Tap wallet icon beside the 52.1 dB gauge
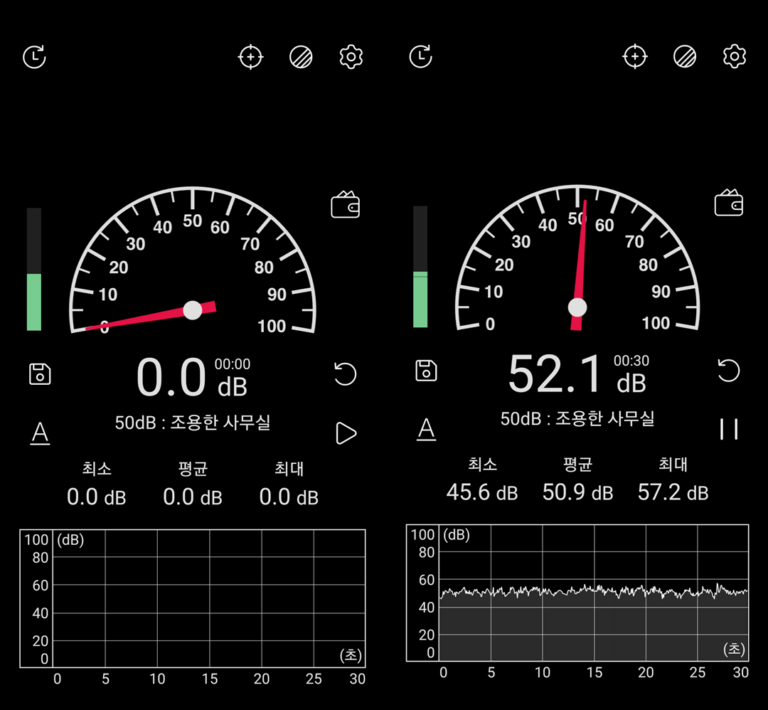 (x=729, y=203)
